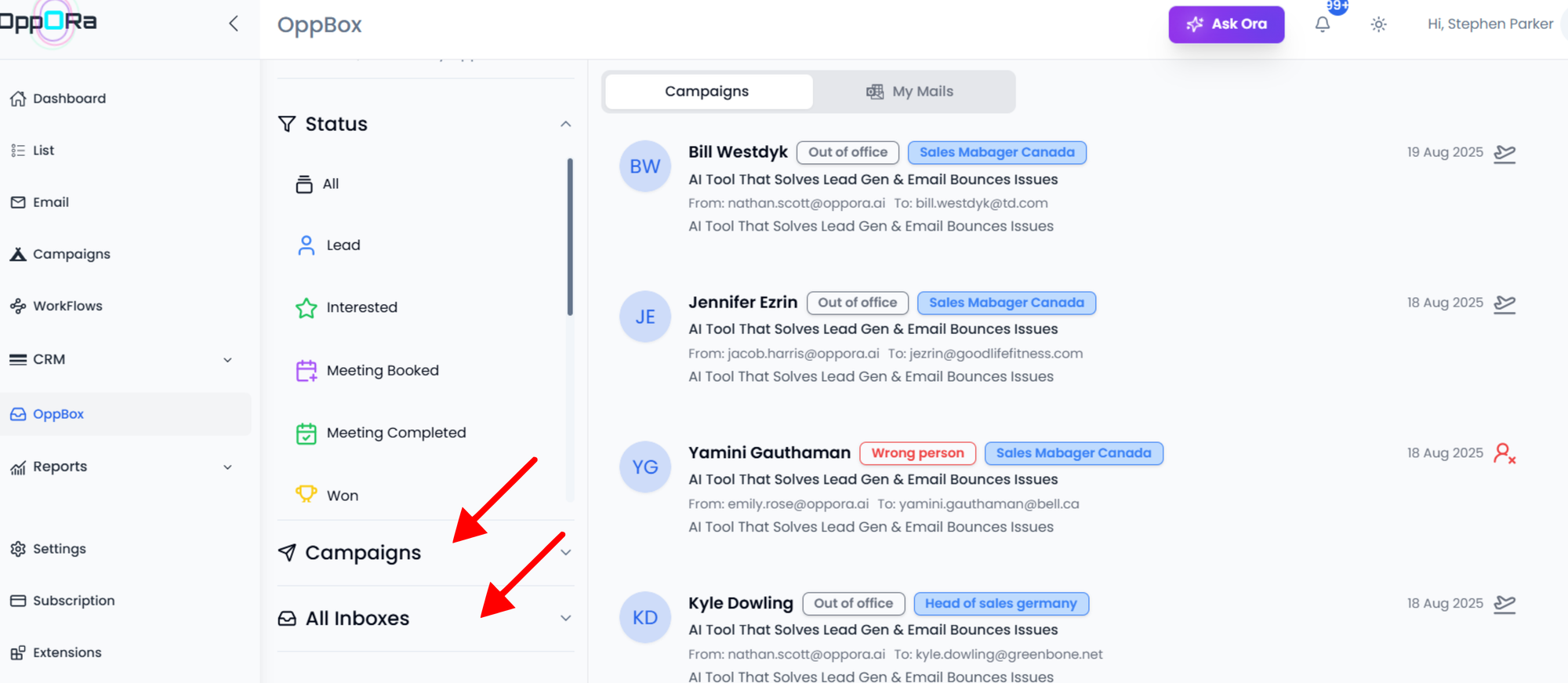Open the Dashboard from the sidebar

[69, 99]
